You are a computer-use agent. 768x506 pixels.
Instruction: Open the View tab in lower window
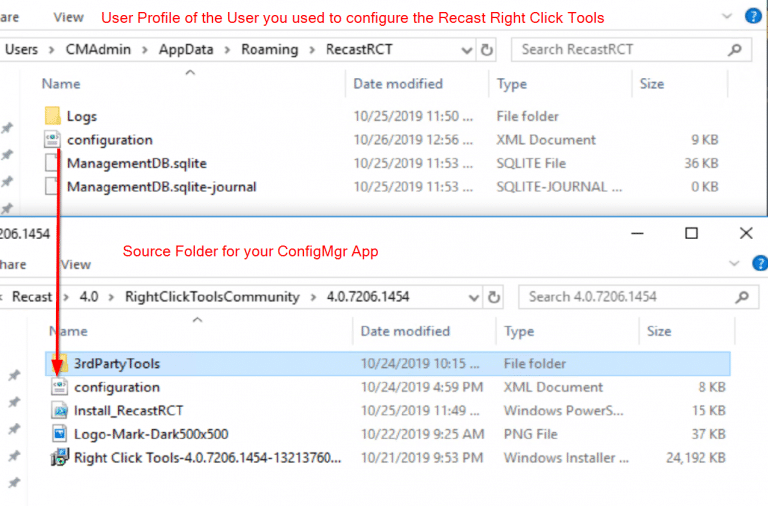(x=76, y=264)
